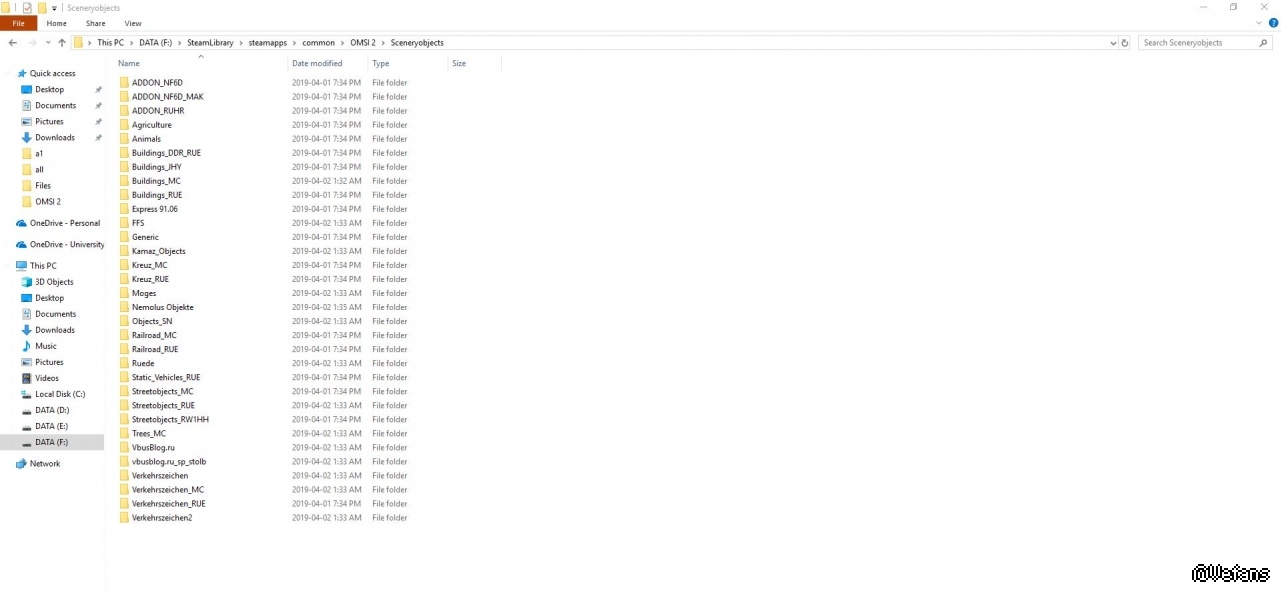Select OneDrive - Personal in sidebar
The height and width of the screenshot is (594, 1281).
[64, 223]
